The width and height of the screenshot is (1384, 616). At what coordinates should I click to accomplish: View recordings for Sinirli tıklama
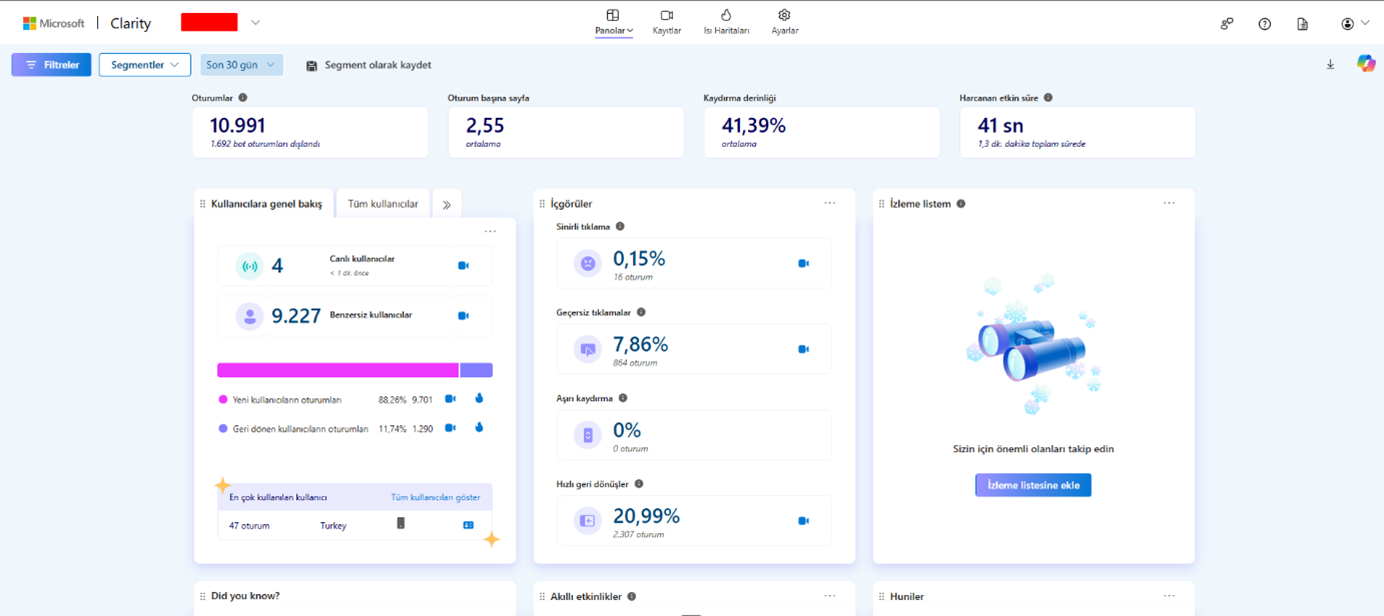[803, 264]
